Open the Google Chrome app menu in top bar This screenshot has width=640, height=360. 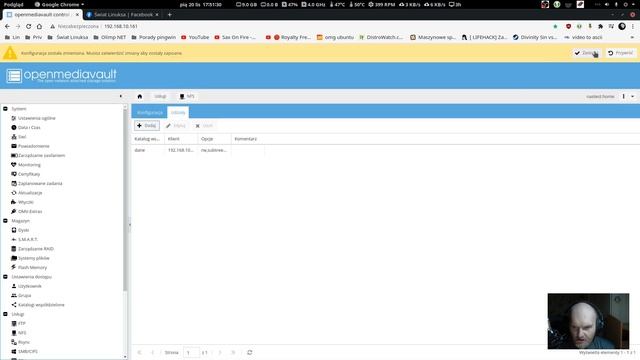tap(60, 4)
